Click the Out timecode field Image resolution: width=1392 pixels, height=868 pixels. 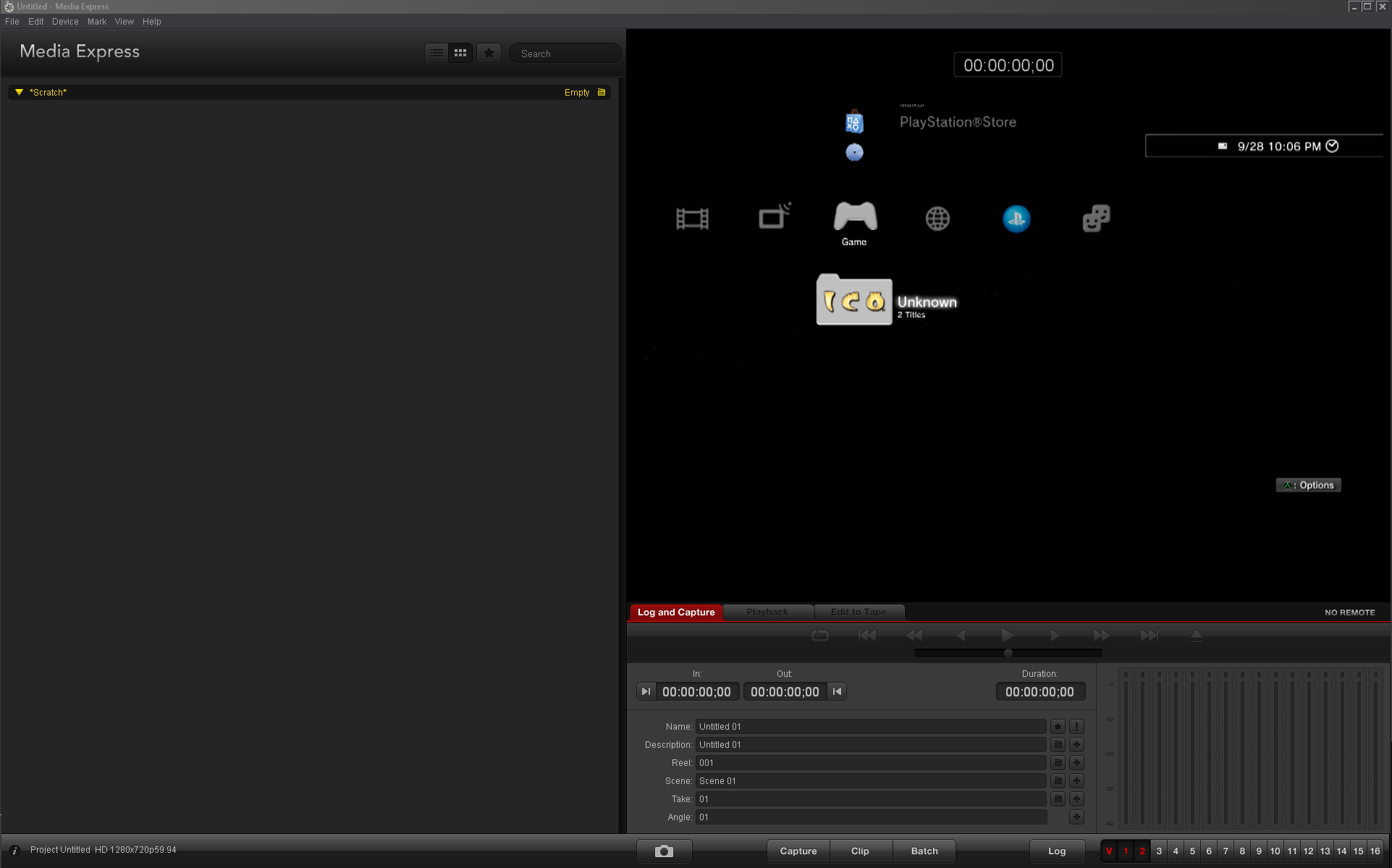click(785, 692)
